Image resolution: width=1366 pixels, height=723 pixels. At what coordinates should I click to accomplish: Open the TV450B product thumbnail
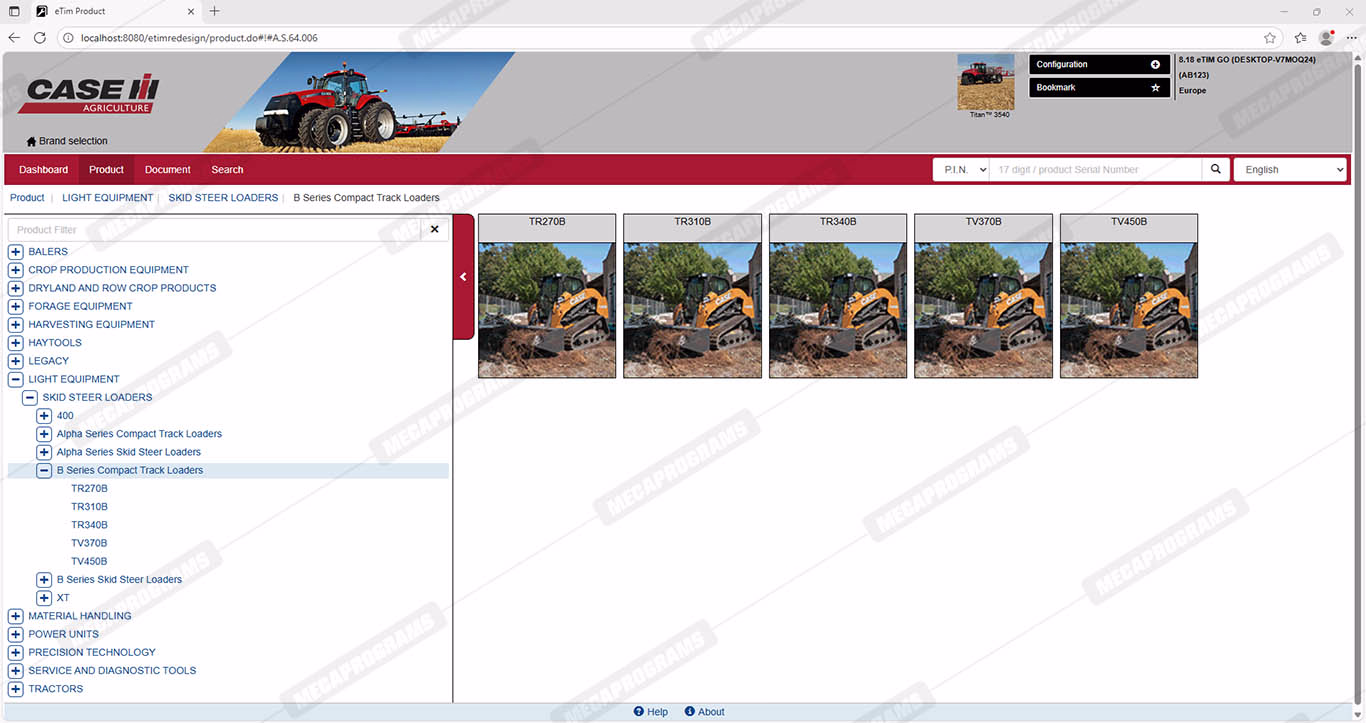1128,296
